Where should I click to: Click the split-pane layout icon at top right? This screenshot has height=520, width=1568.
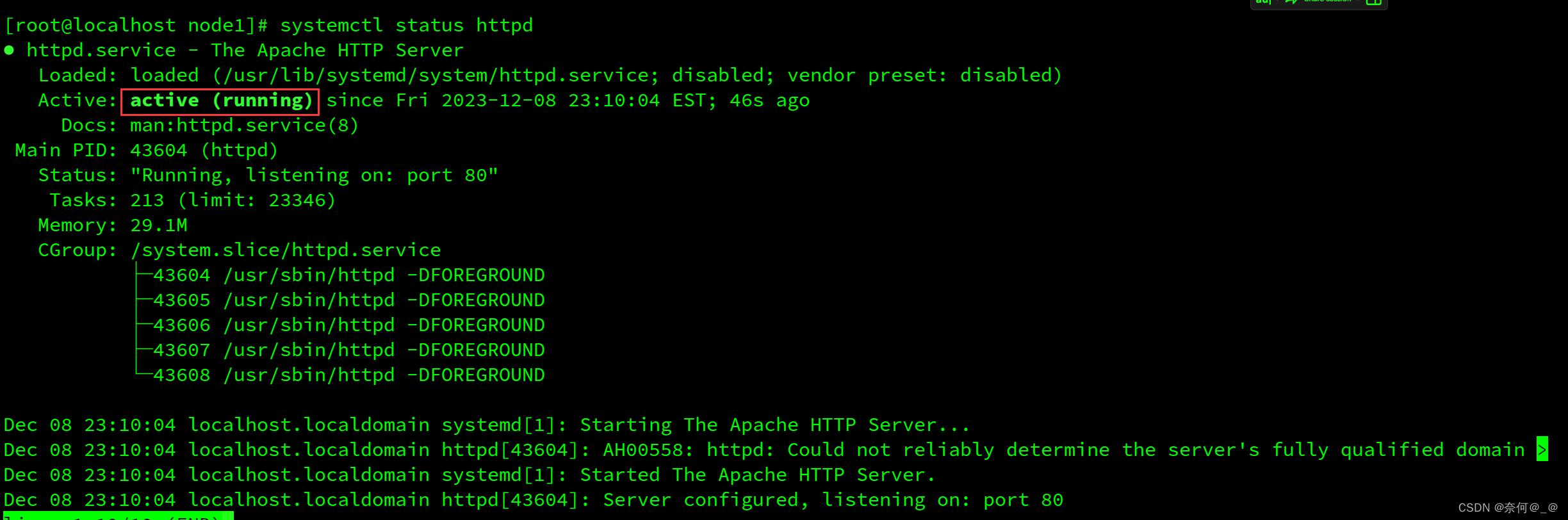click(1373, 2)
